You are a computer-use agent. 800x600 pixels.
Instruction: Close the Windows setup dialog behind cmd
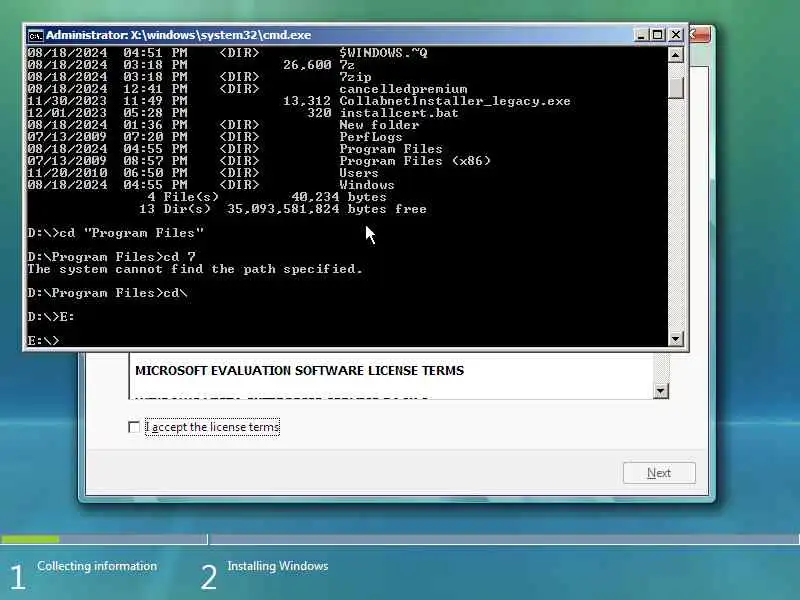pyautogui.click(x=699, y=35)
